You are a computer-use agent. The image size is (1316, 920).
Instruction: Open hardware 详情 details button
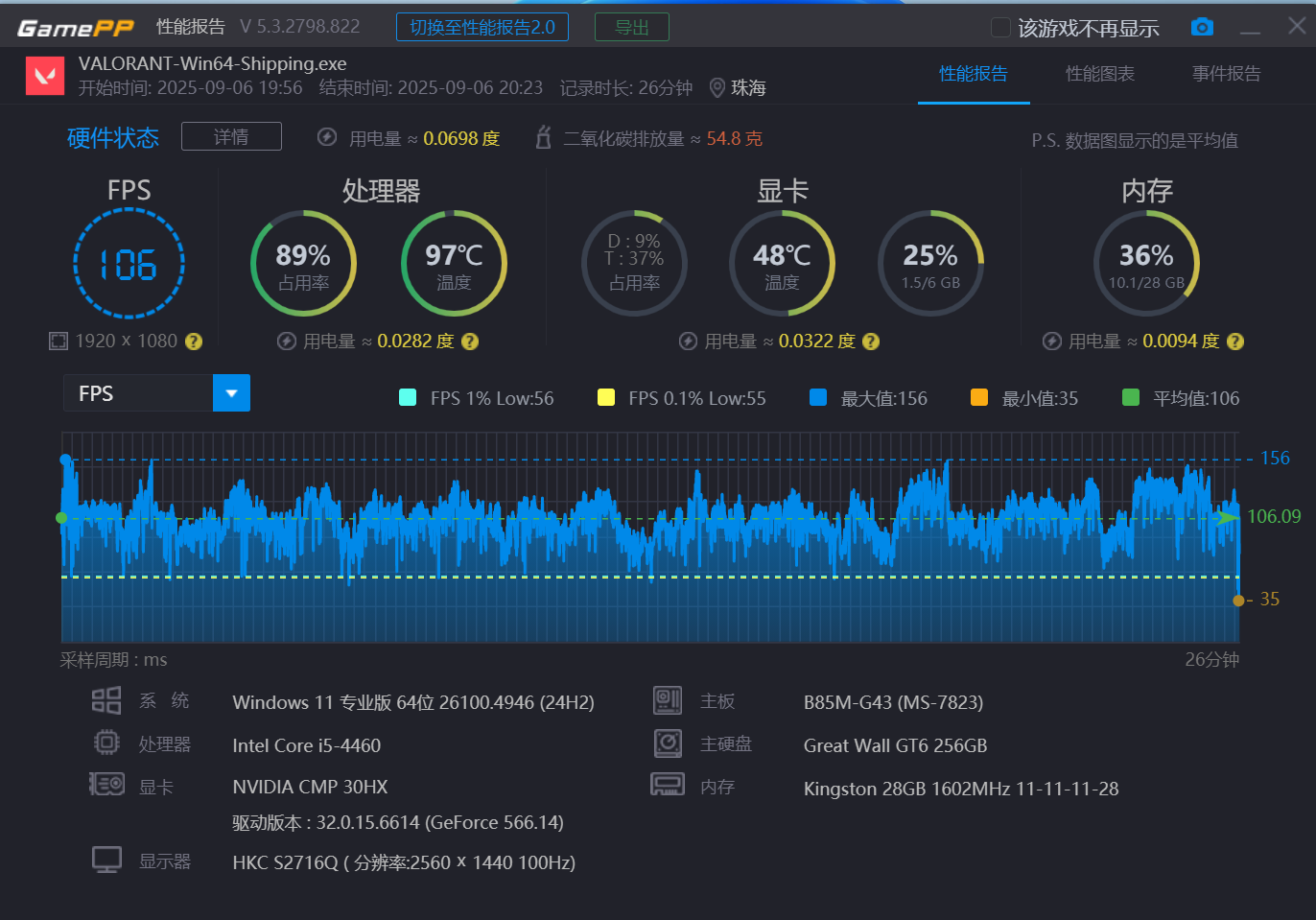pyautogui.click(x=231, y=137)
